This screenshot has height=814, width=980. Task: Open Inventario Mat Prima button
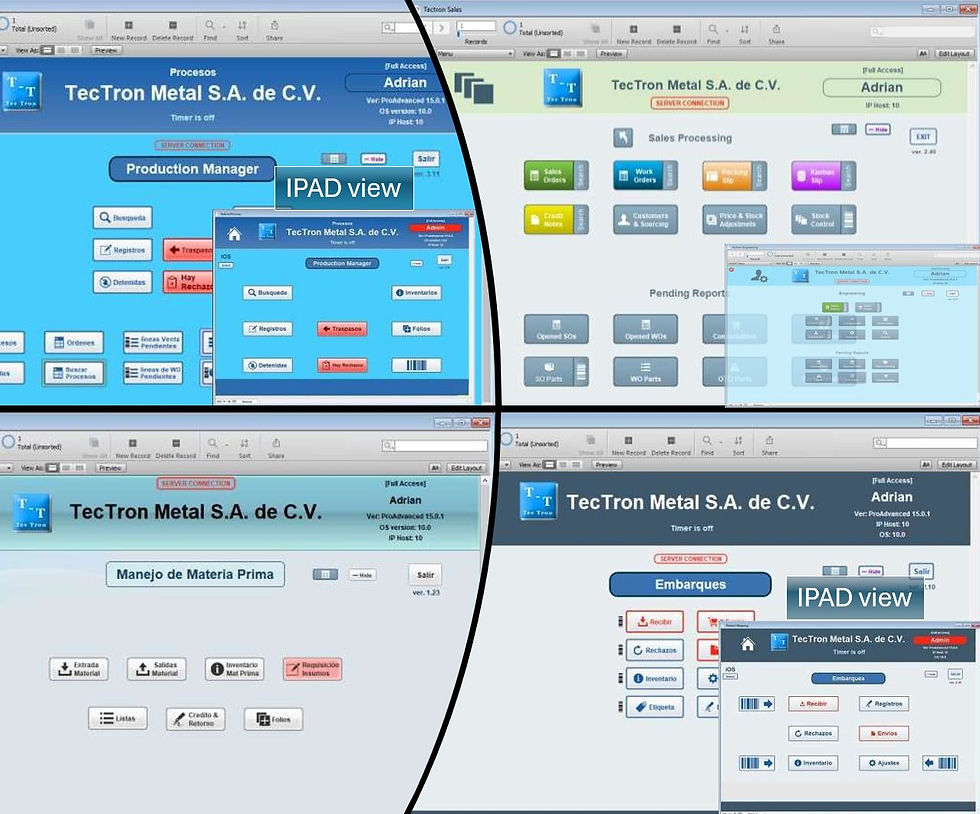(x=234, y=669)
